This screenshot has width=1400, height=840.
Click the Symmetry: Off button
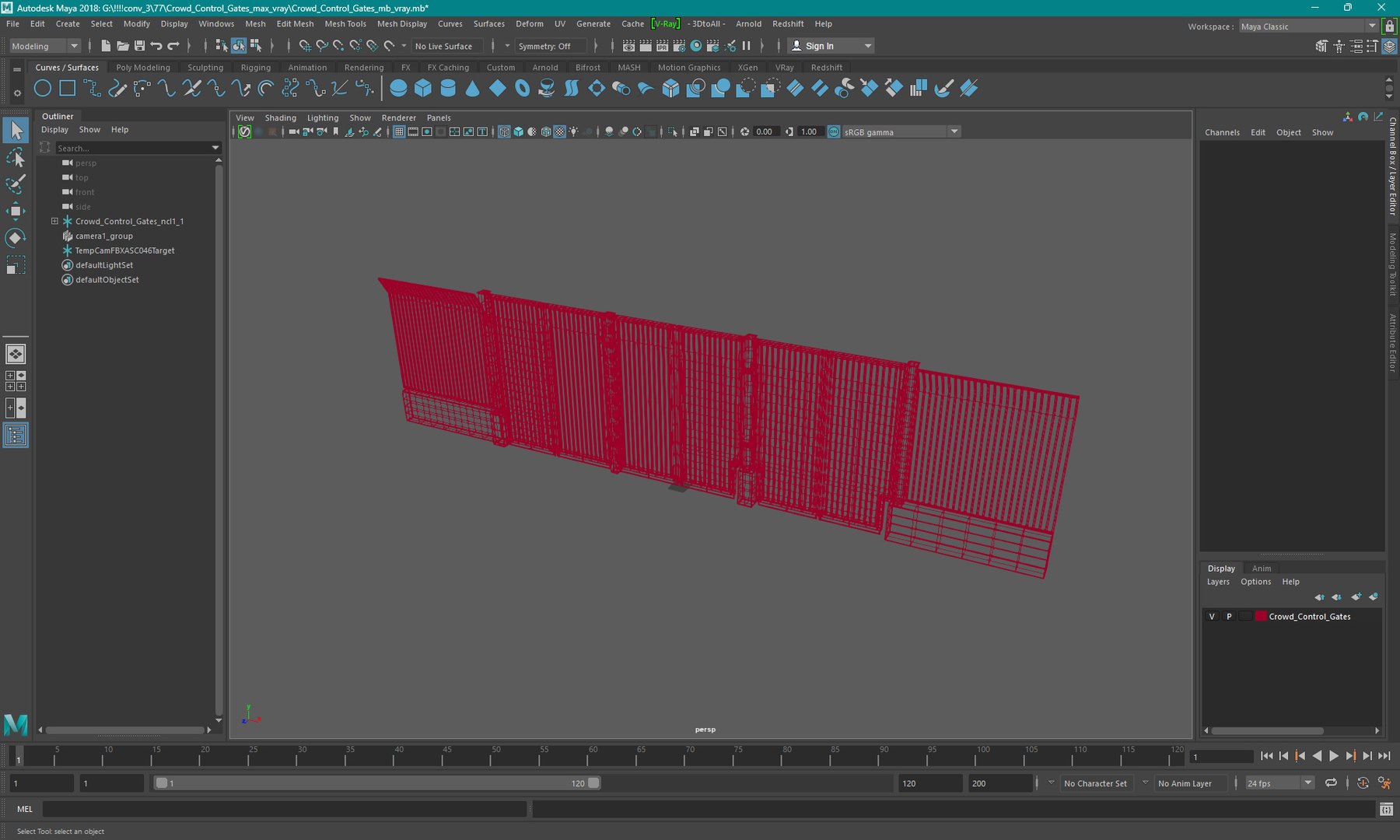click(551, 46)
